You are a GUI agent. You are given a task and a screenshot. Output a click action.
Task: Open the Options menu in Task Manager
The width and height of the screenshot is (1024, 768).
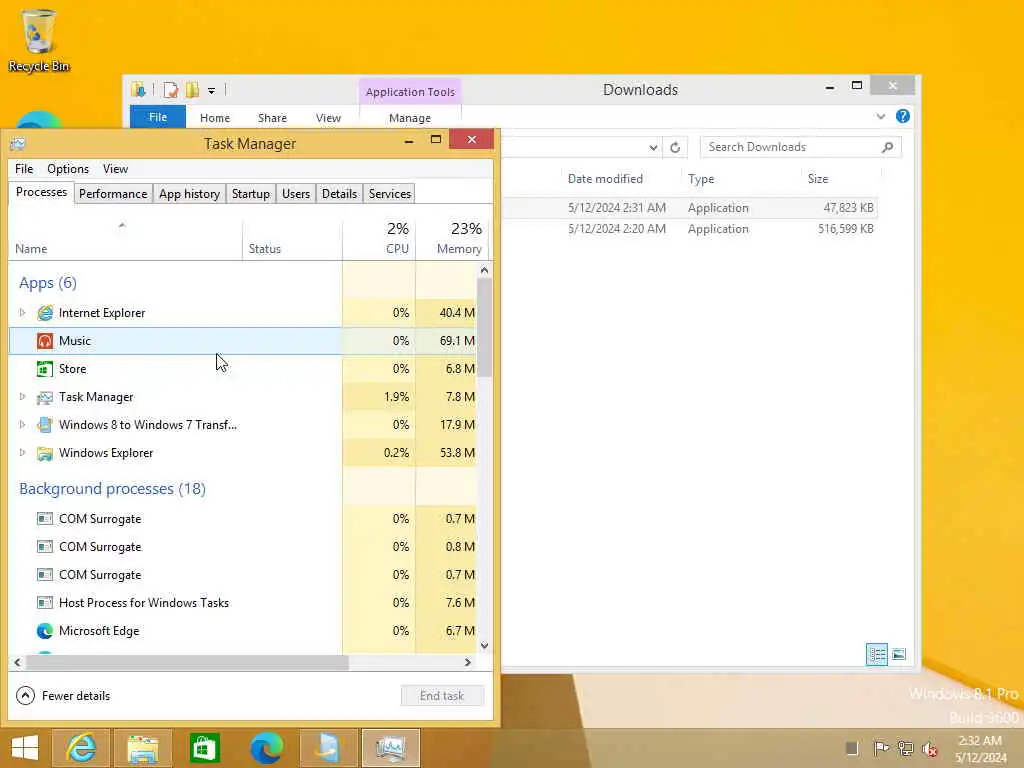[68, 169]
